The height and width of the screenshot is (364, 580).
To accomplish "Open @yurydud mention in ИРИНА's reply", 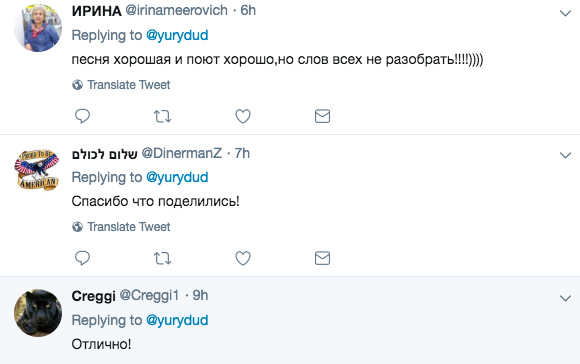I will pos(177,36).
